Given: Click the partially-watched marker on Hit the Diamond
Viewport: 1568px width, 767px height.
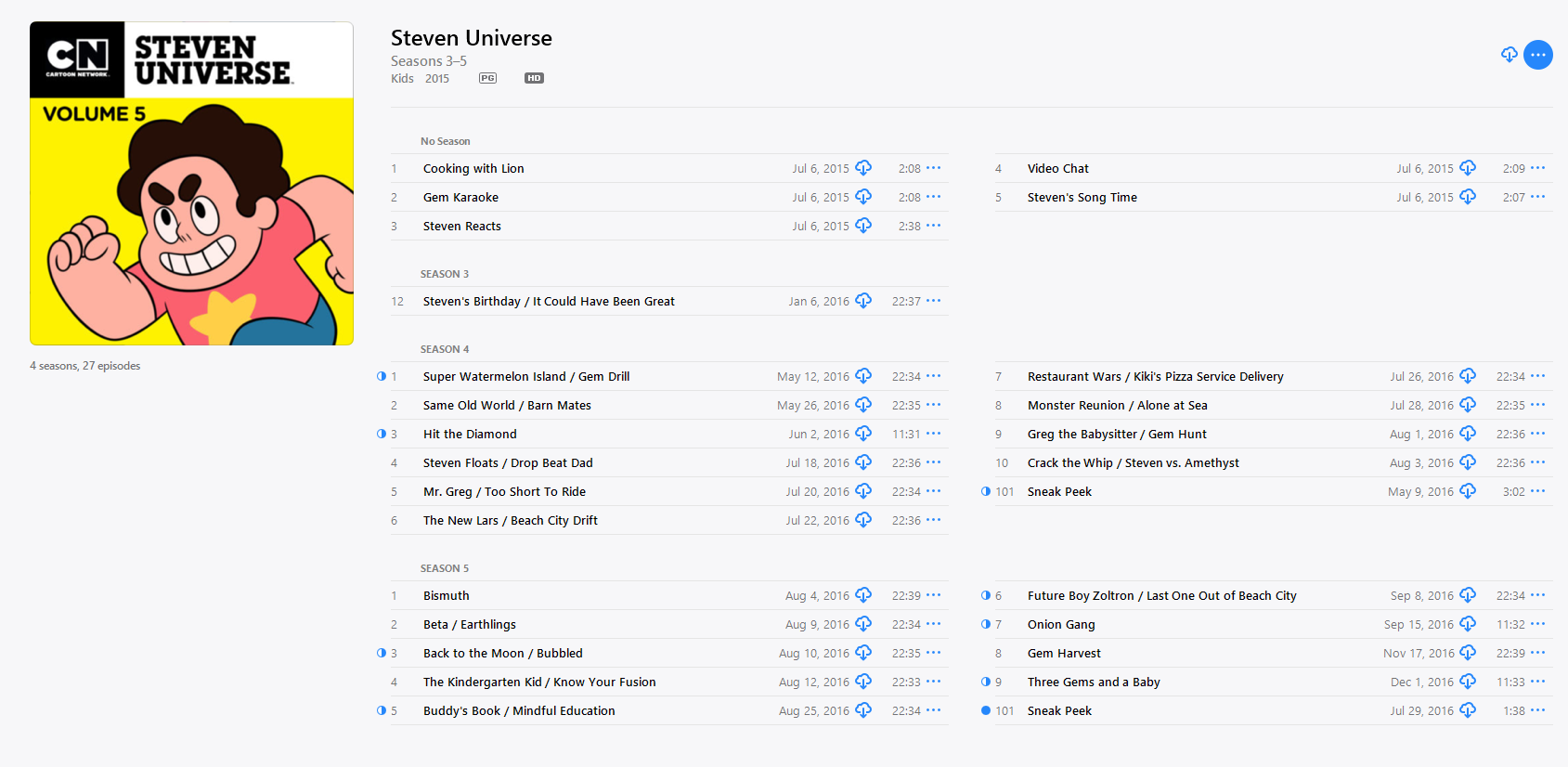Looking at the screenshot, I should (x=382, y=434).
